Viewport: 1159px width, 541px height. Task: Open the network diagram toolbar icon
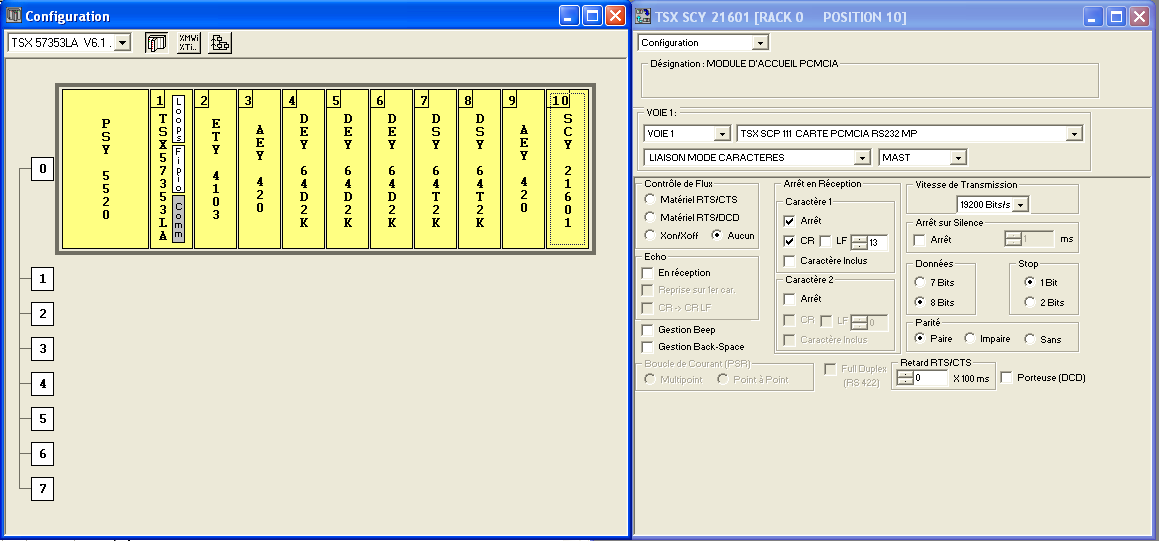(x=220, y=43)
